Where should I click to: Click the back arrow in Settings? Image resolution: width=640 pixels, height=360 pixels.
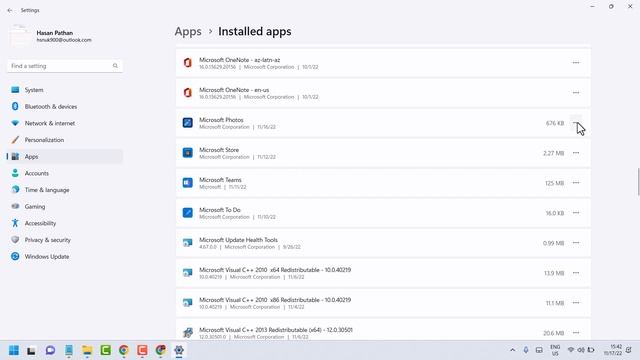click(x=10, y=10)
